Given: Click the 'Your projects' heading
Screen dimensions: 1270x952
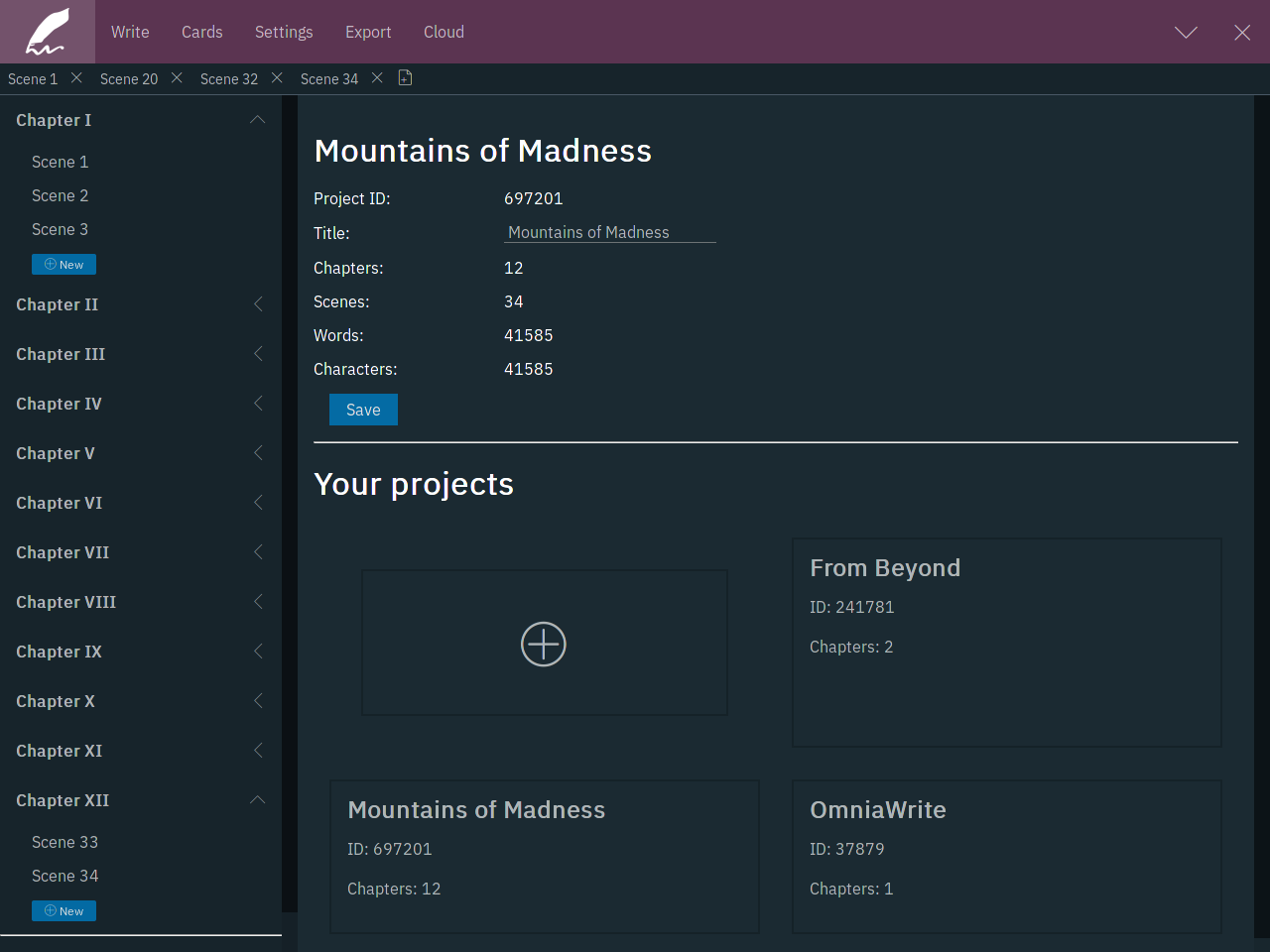Looking at the screenshot, I should [414, 484].
